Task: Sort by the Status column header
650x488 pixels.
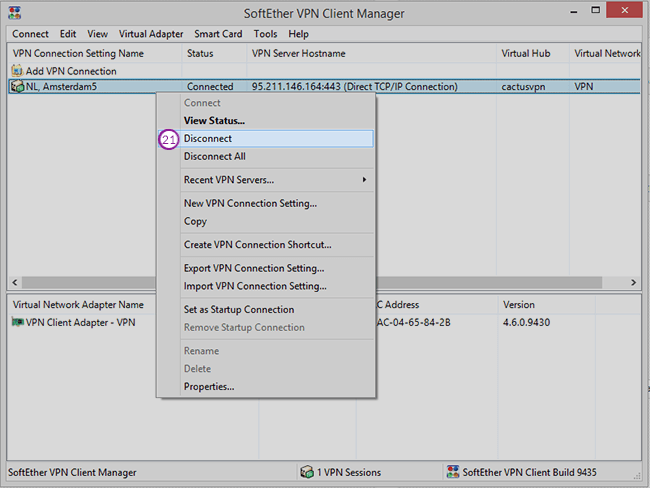Action: [214, 53]
